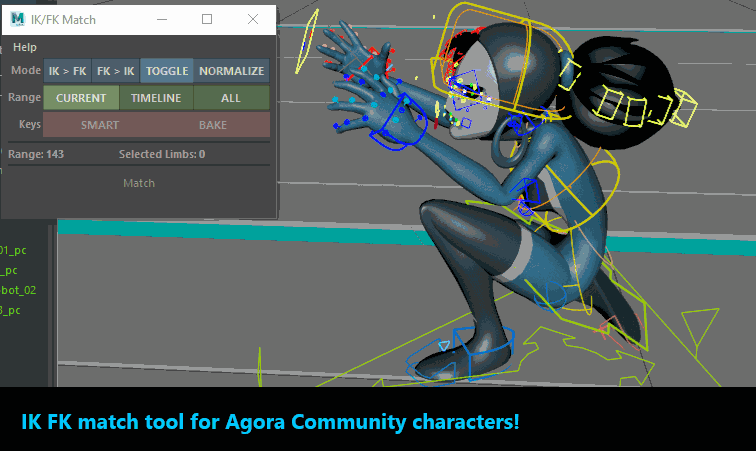
Task: Pick BAKE keys option
Action: [x=212, y=125]
